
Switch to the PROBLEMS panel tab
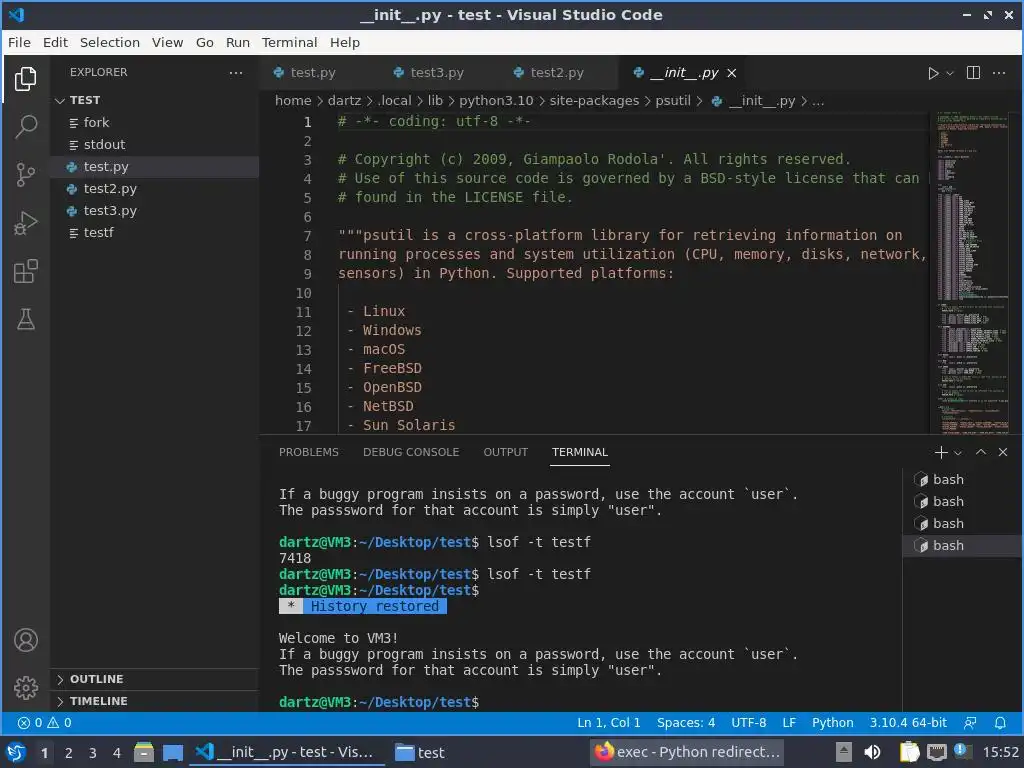pyautogui.click(x=309, y=452)
